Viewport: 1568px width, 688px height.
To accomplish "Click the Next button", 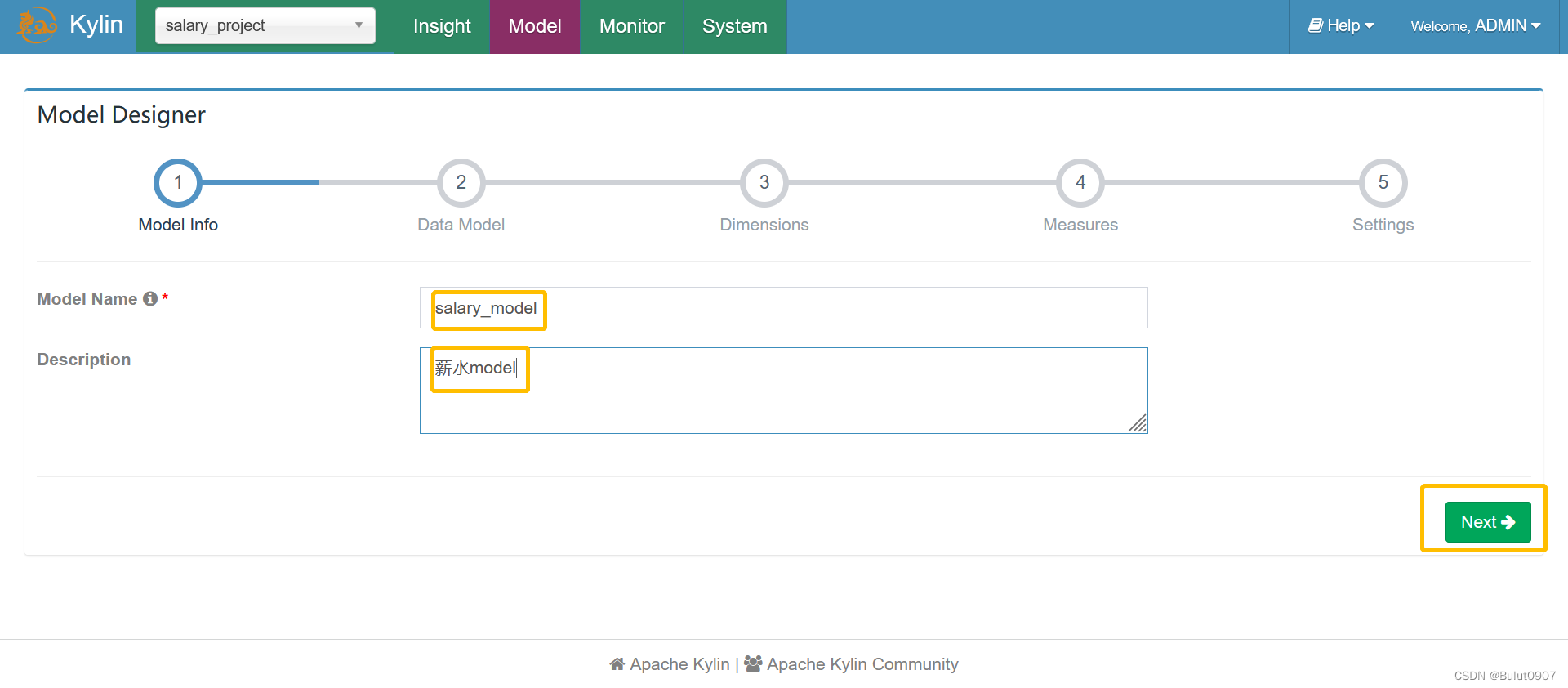I will click(1488, 522).
